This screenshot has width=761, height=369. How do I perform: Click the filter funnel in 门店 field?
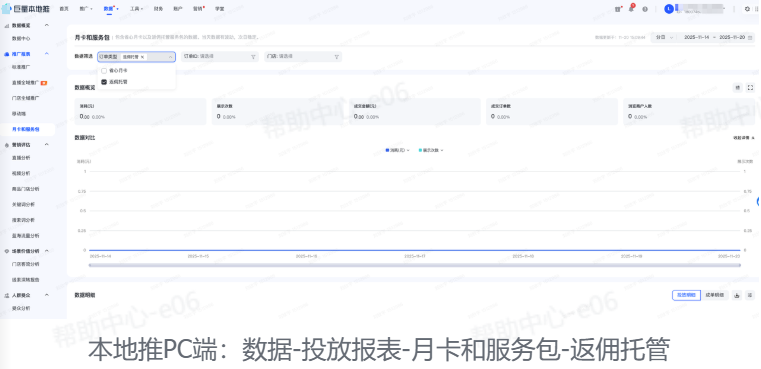pos(336,57)
